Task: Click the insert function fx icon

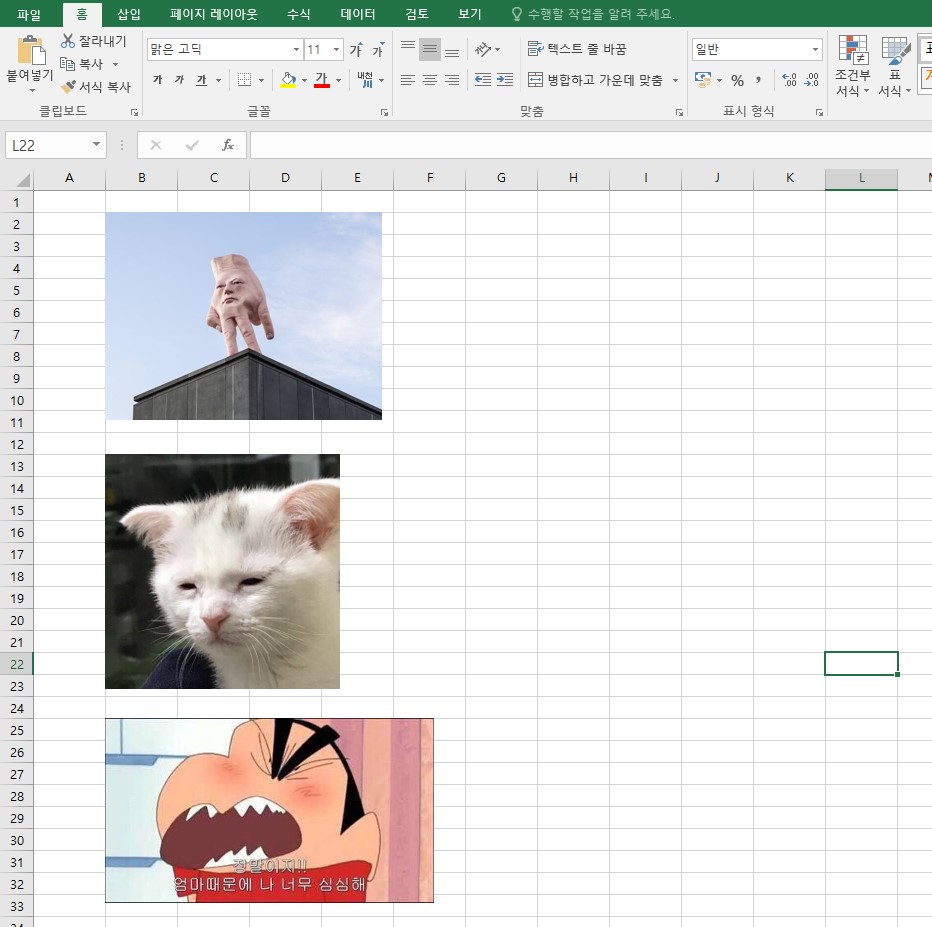Action: coord(228,145)
